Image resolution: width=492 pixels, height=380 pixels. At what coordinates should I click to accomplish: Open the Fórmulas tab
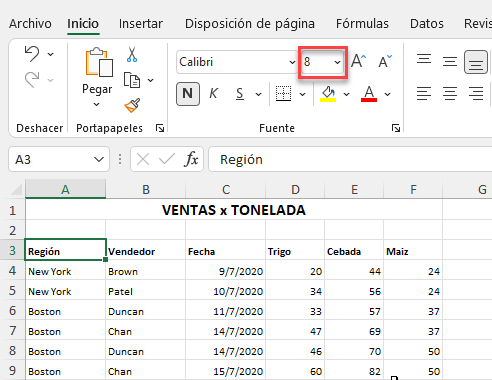[362, 24]
